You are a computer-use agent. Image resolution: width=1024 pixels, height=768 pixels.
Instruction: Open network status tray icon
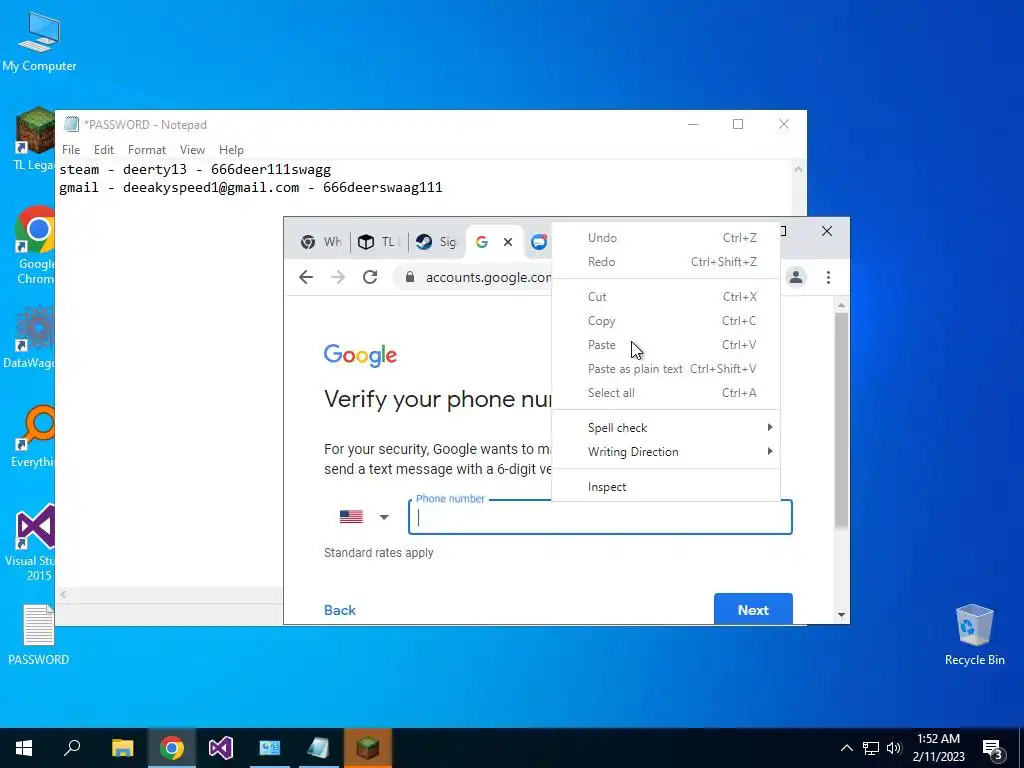871,748
